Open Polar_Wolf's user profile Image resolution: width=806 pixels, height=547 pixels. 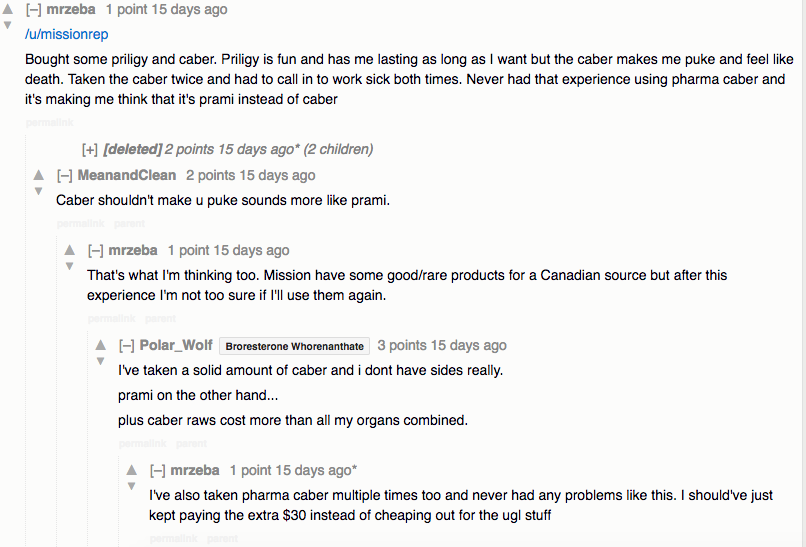176,346
